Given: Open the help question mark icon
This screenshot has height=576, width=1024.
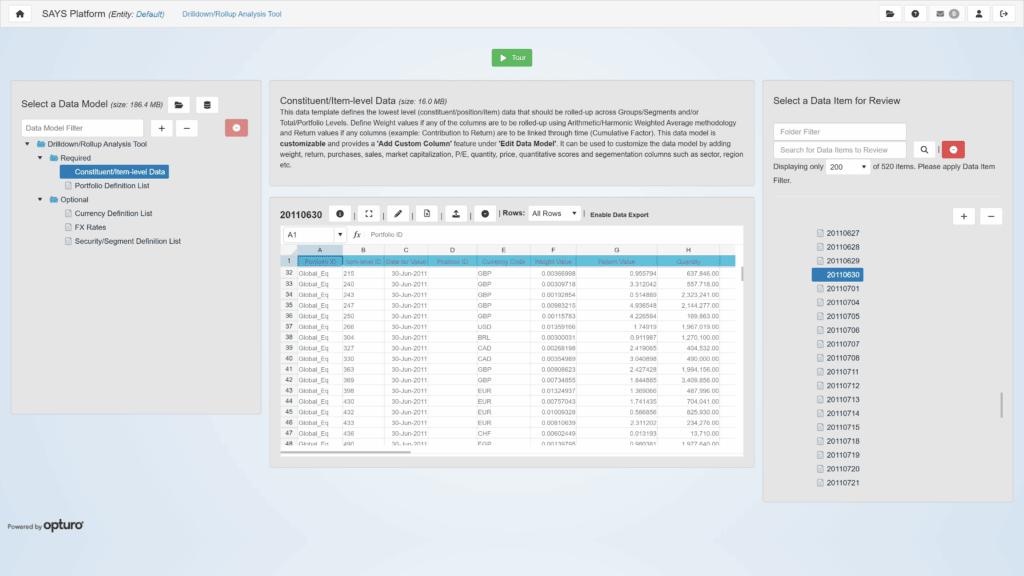Looking at the screenshot, I should tap(916, 14).
